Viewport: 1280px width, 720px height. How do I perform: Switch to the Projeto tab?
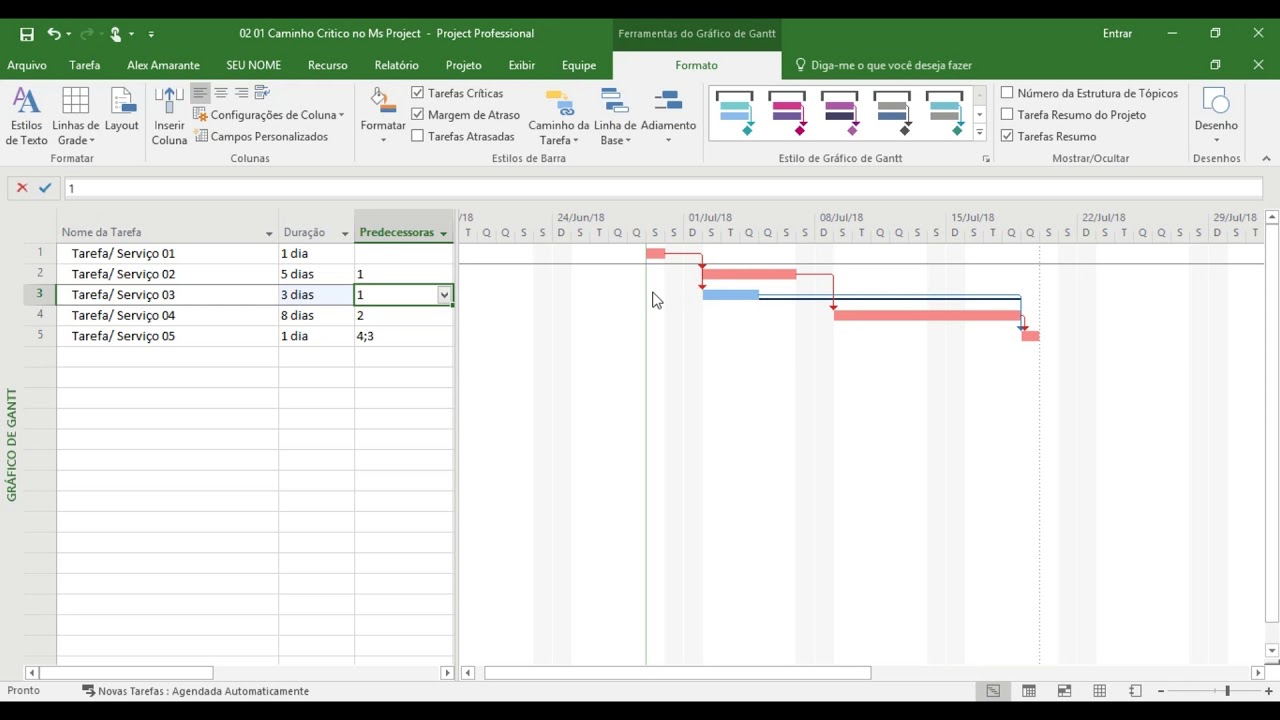point(463,65)
